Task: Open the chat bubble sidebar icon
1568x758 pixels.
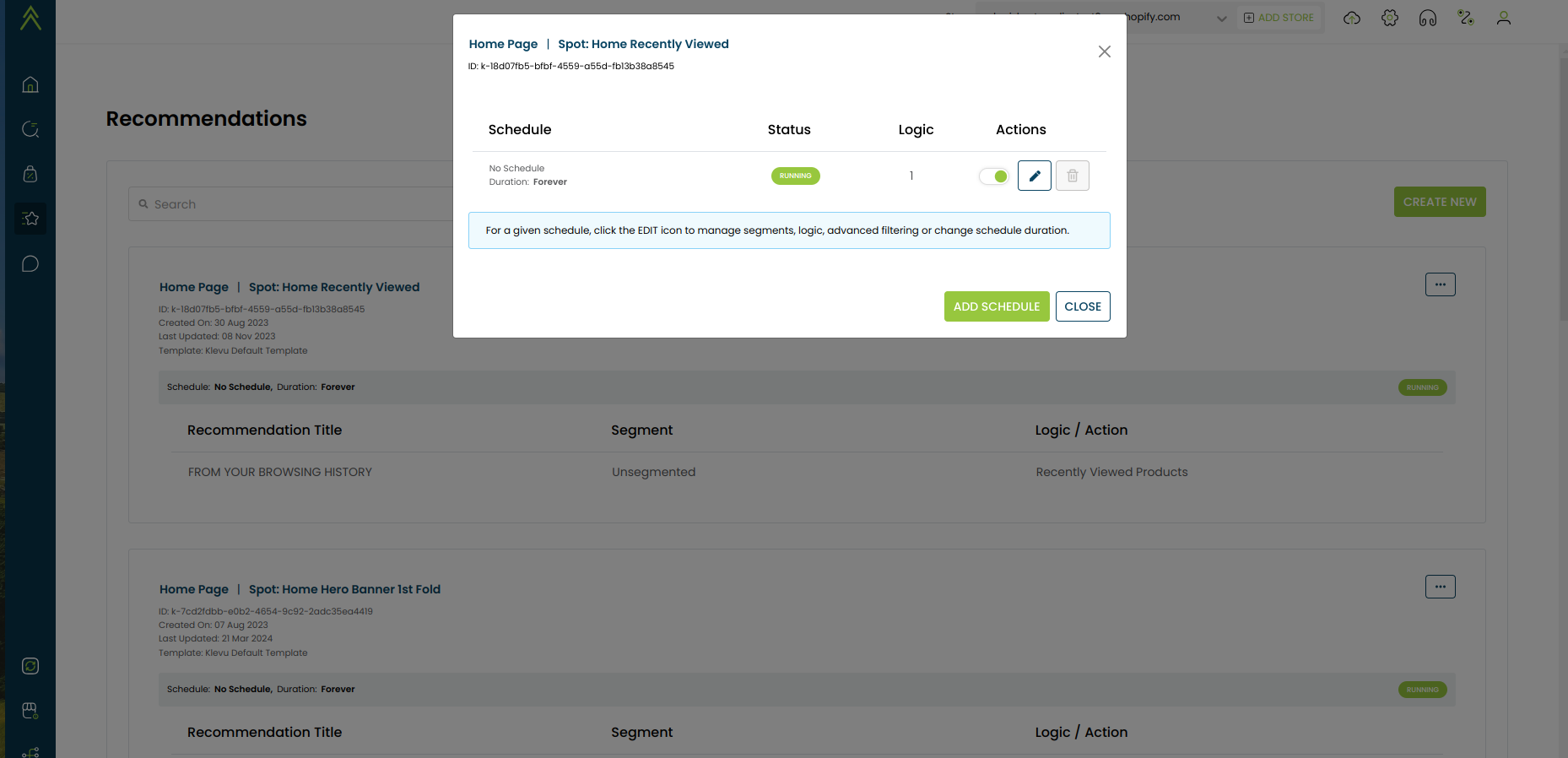Action: pos(30,264)
